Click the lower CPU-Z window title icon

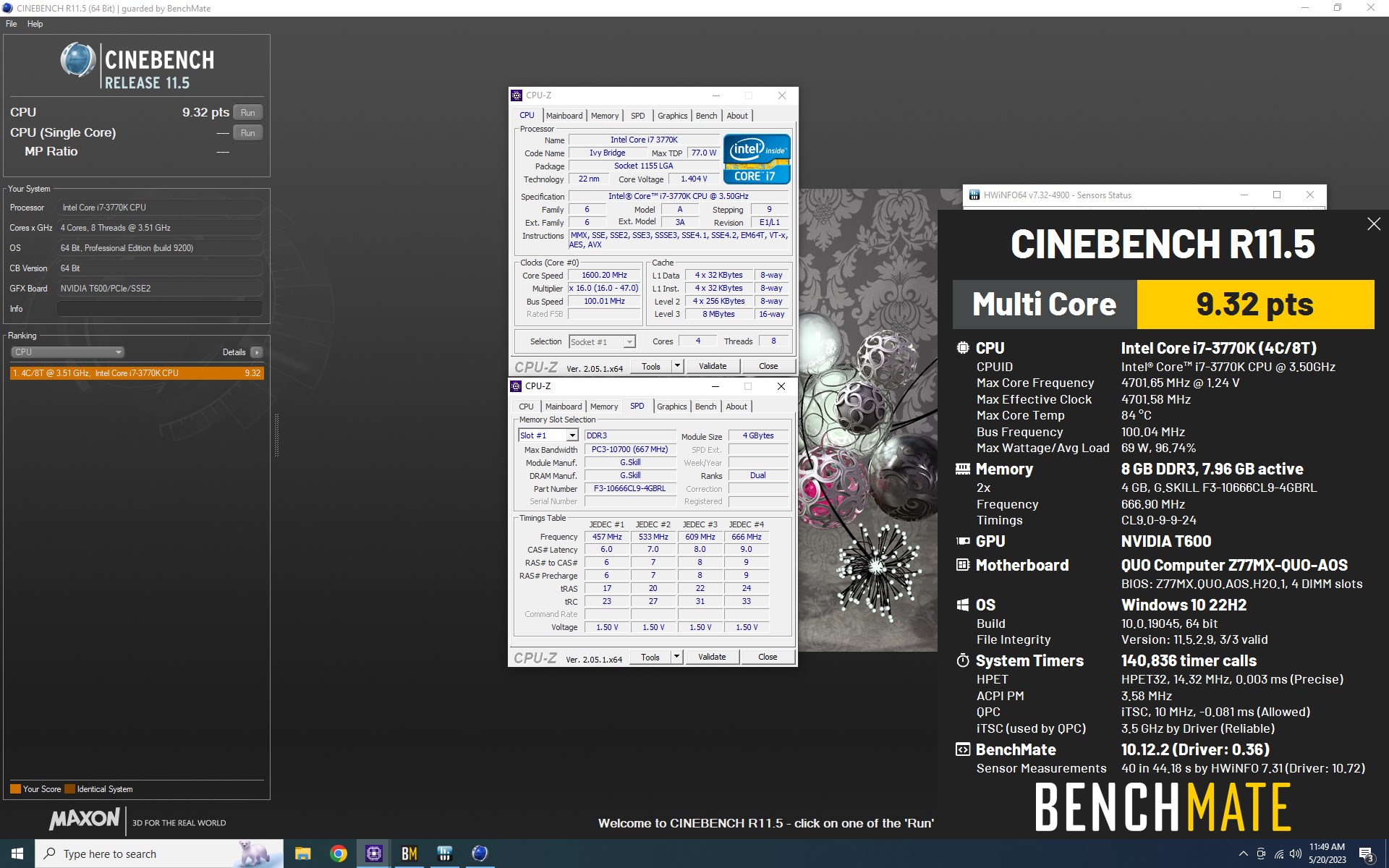pyautogui.click(x=516, y=386)
